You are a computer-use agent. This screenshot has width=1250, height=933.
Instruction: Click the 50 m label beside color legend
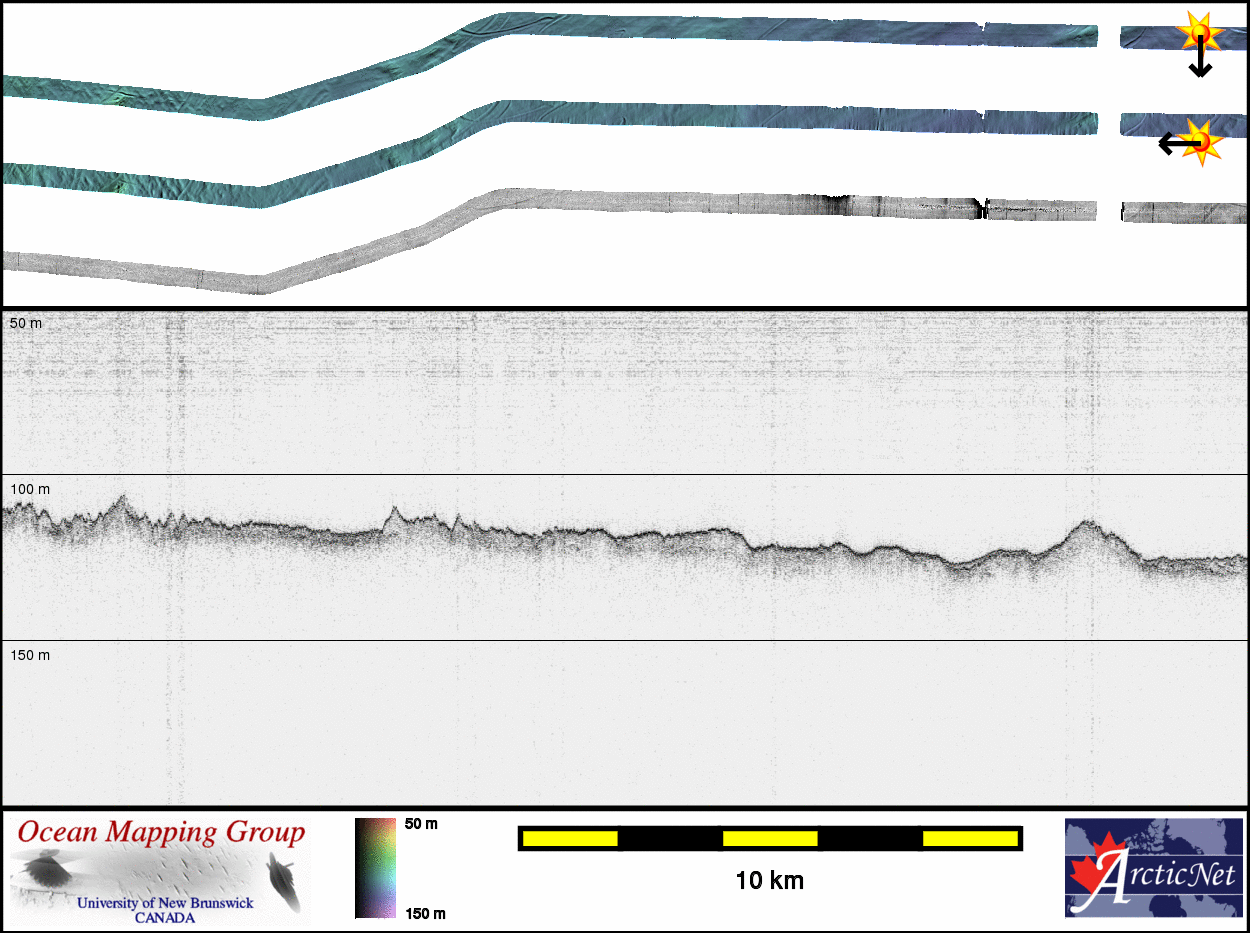point(421,824)
